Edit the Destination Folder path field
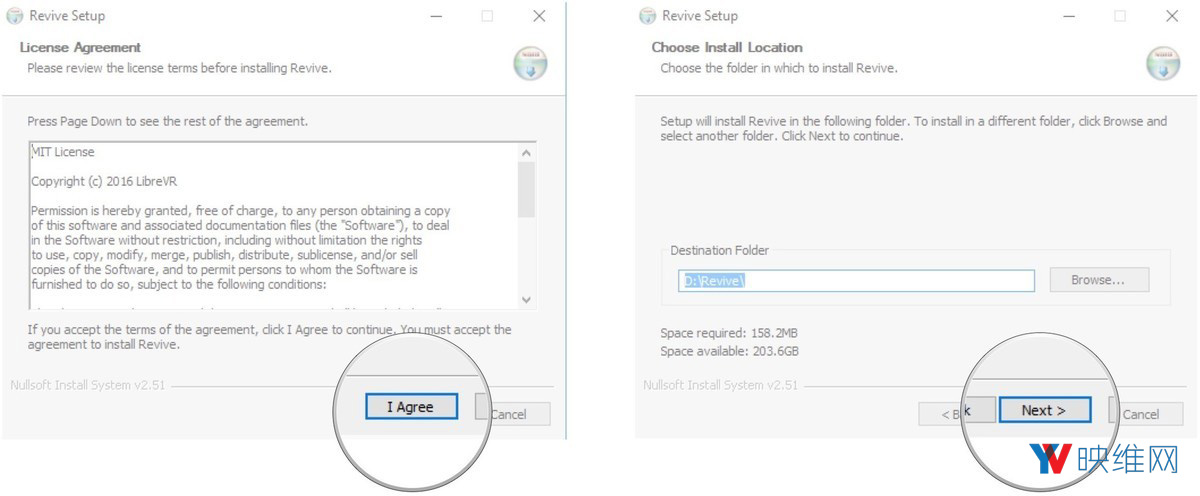1200x496 pixels. [856, 281]
